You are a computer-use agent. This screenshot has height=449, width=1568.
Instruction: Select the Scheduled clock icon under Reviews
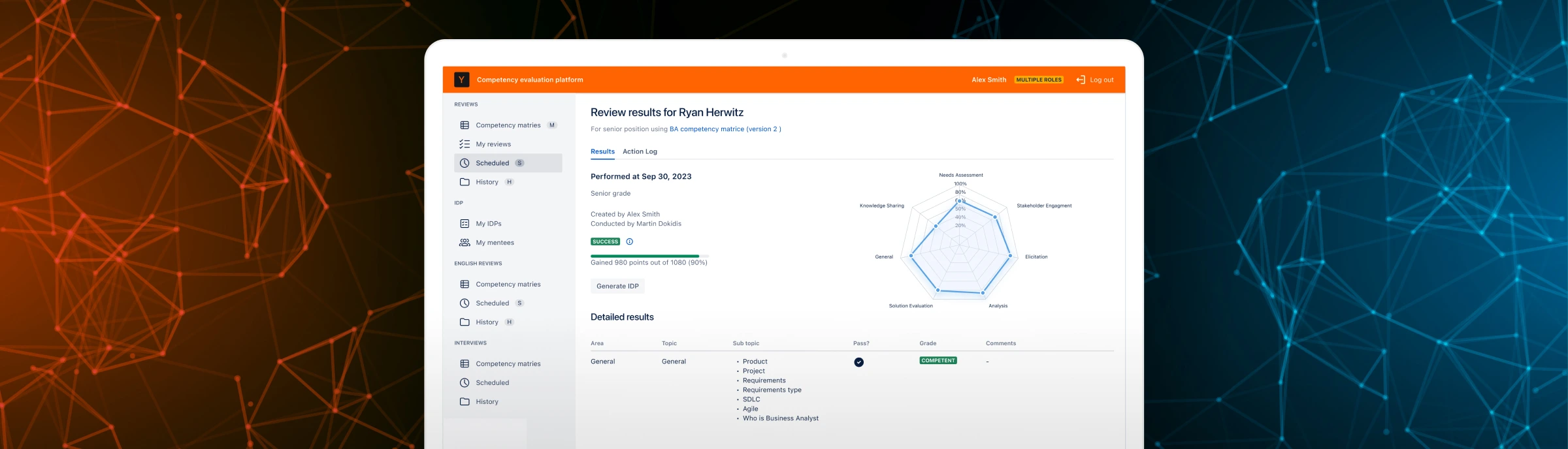[x=465, y=163]
